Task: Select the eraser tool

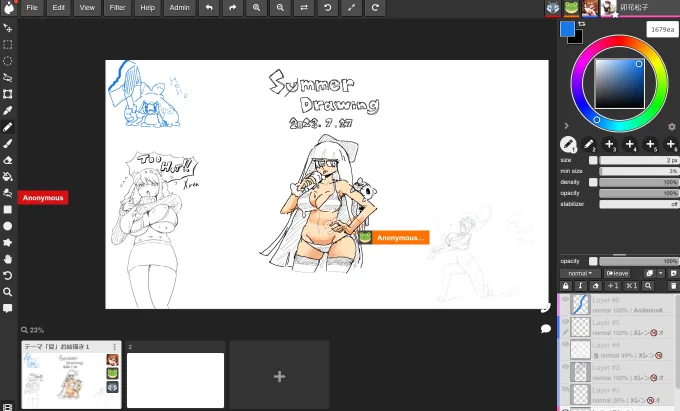Action: tap(7, 160)
